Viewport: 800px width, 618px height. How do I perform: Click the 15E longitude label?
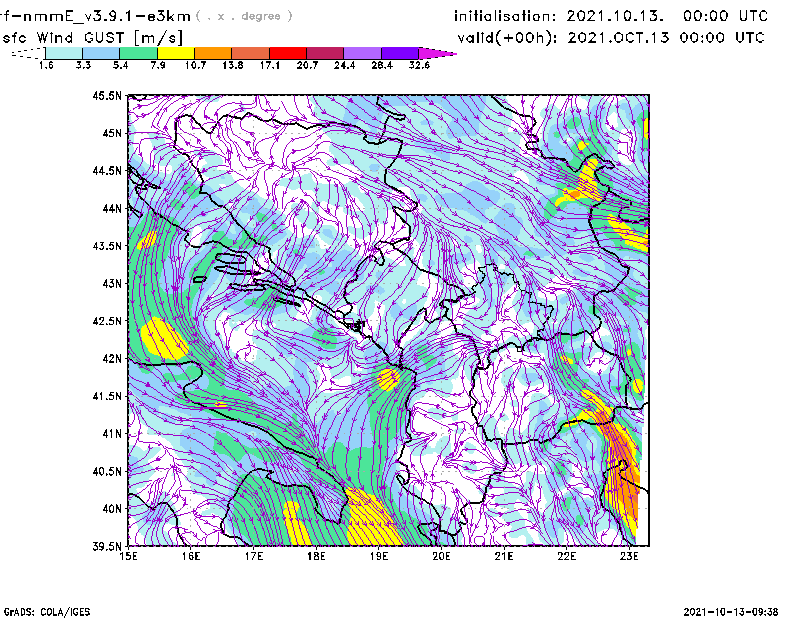pos(128,556)
